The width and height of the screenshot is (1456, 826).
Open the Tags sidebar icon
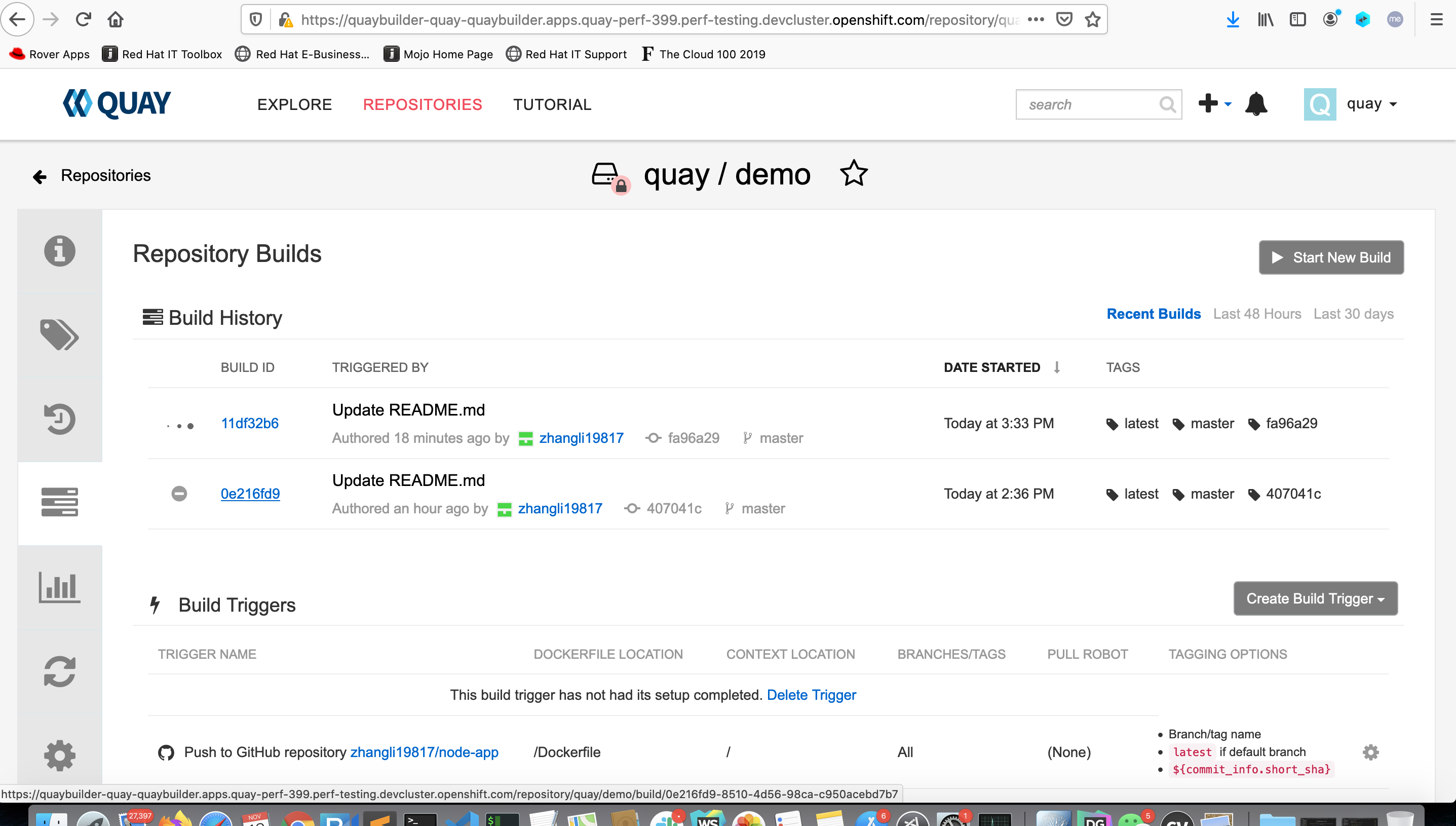click(x=60, y=335)
